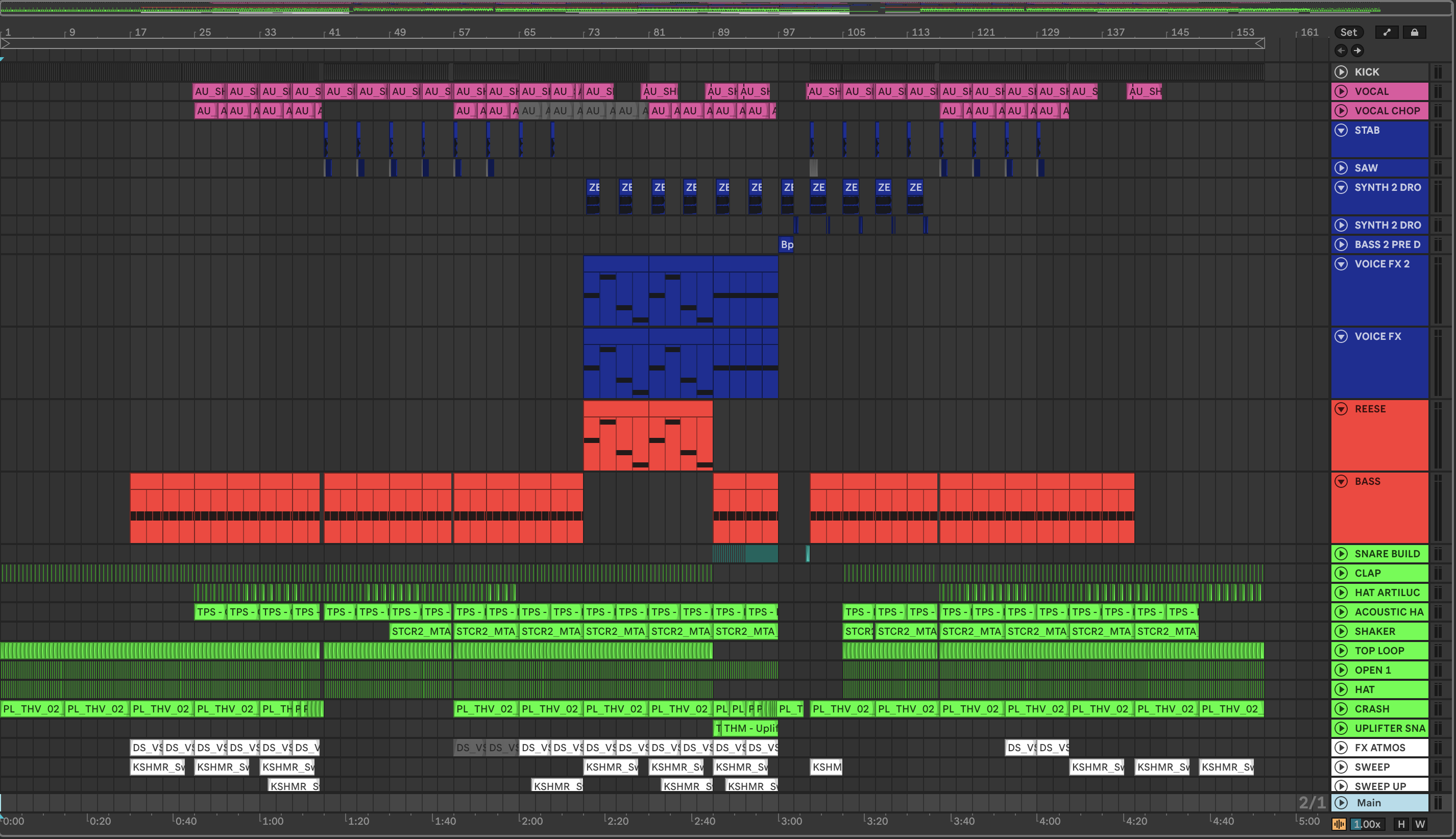Collapse the STAB track

tap(1341, 130)
